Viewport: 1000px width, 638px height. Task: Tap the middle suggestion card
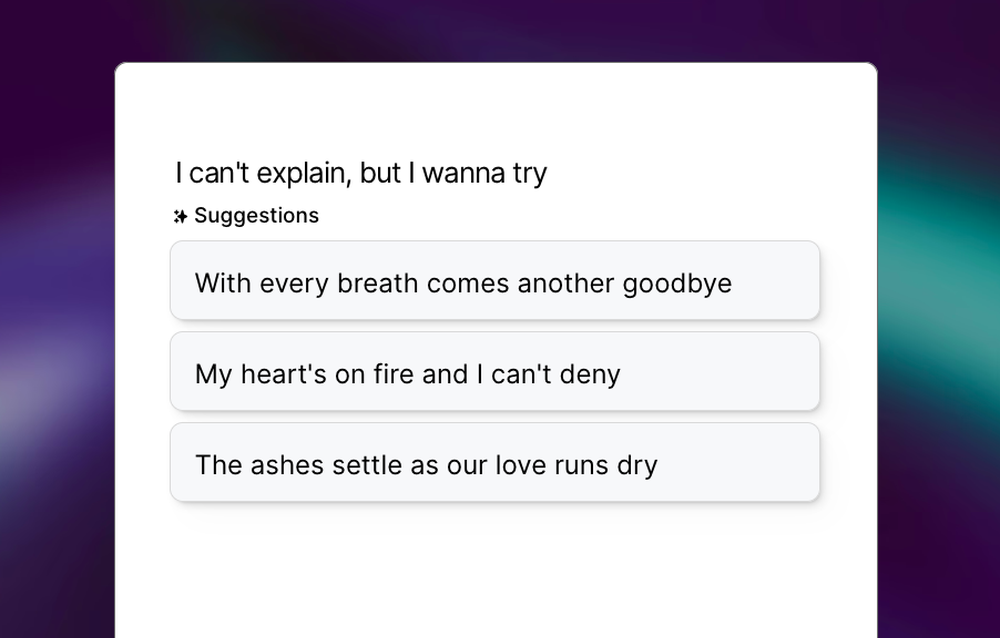tap(495, 373)
